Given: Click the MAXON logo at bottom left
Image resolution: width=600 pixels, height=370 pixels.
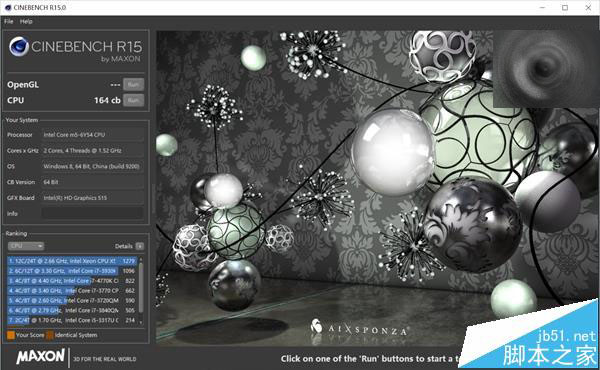Looking at the screenshot, I should (40, 357).
